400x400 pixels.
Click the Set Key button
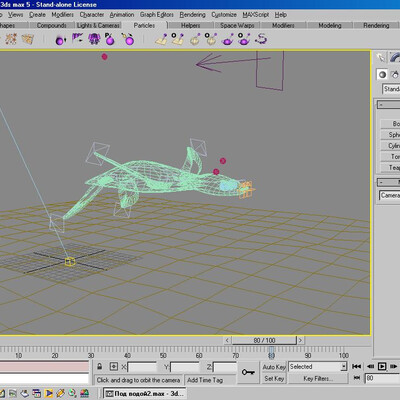click(x=274, y=379)
